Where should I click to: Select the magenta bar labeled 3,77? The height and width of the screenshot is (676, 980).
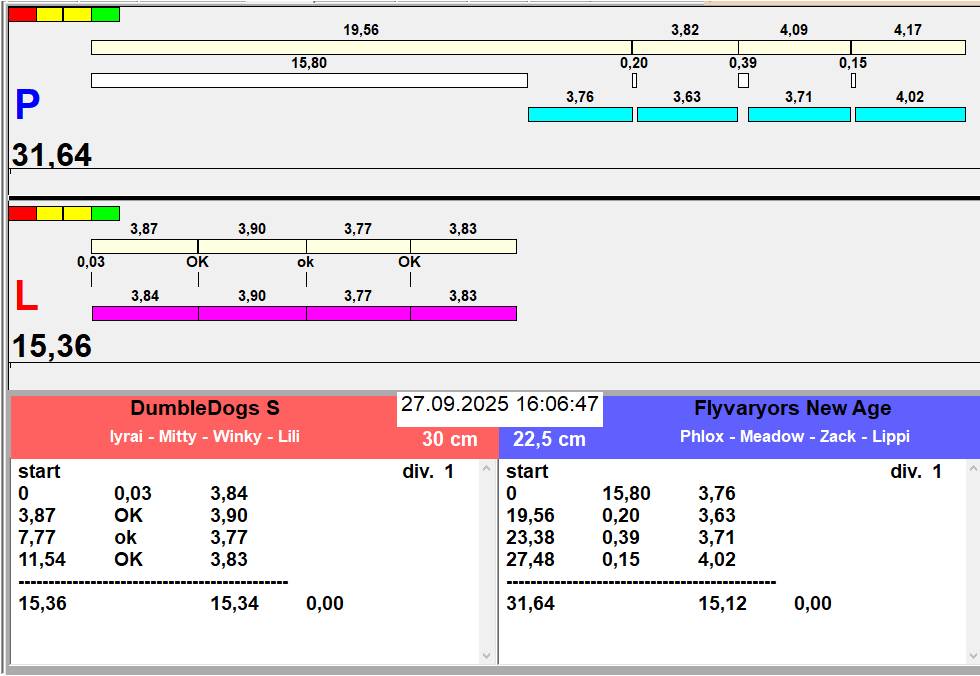click(359, 313)
